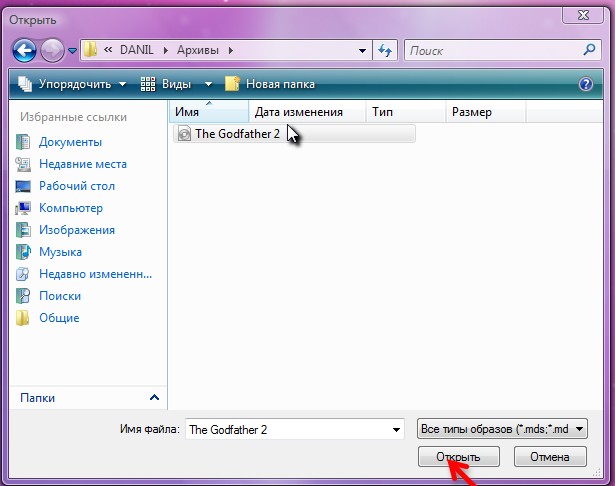Expand the Папки folders pane
Viewport: 615px width, 486px height.
point(155,398)
